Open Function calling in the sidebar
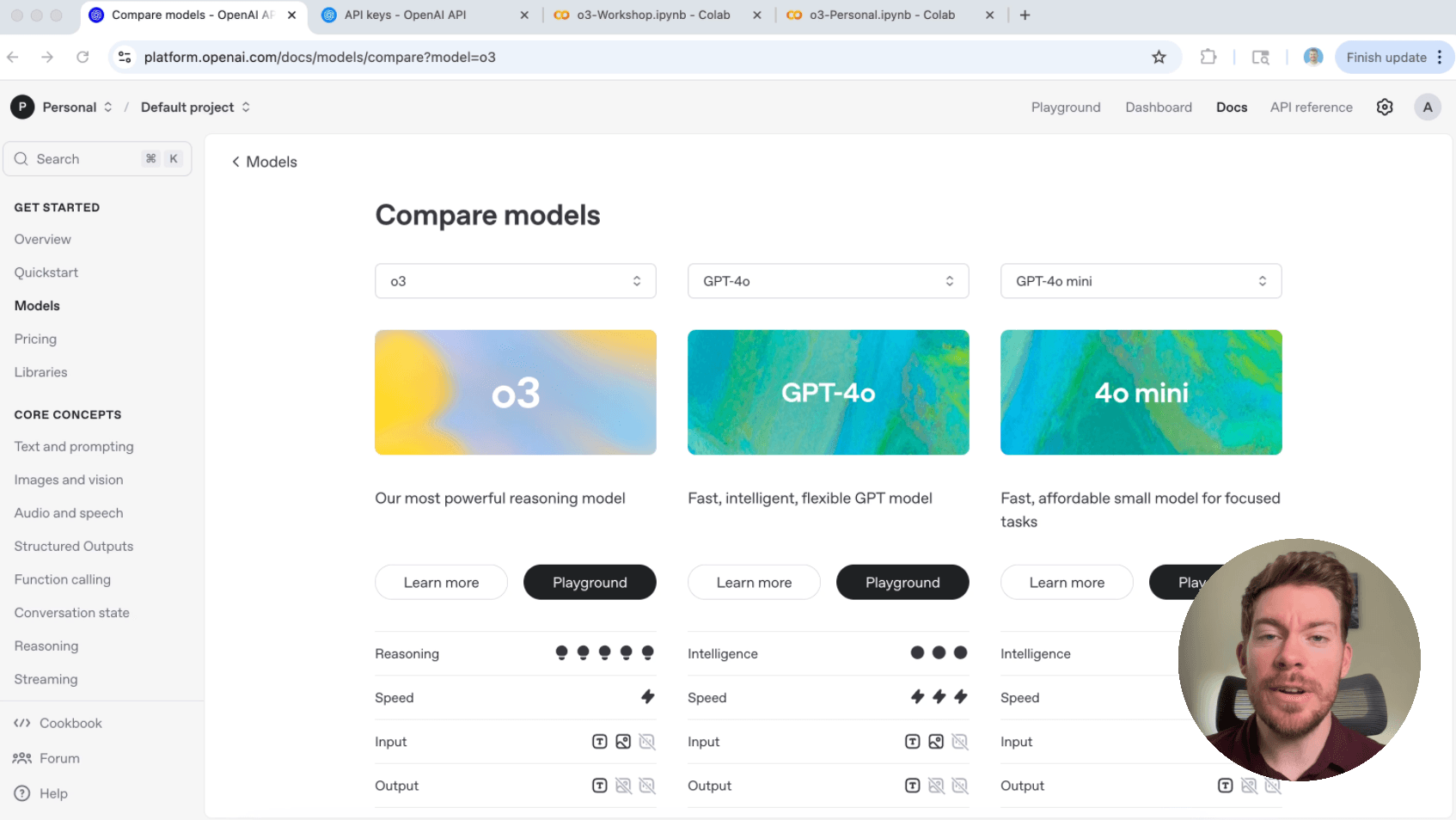 click(63, 579)
